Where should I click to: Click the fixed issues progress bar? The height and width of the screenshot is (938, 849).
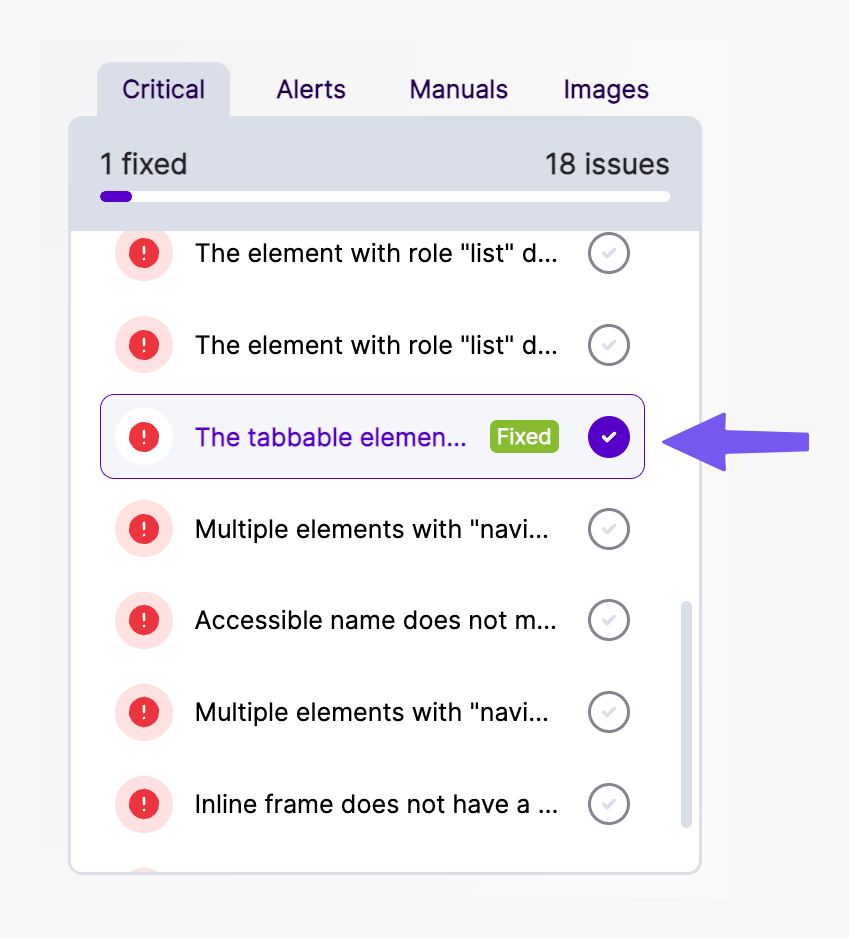pyautogui.click(x=385, y=196)
